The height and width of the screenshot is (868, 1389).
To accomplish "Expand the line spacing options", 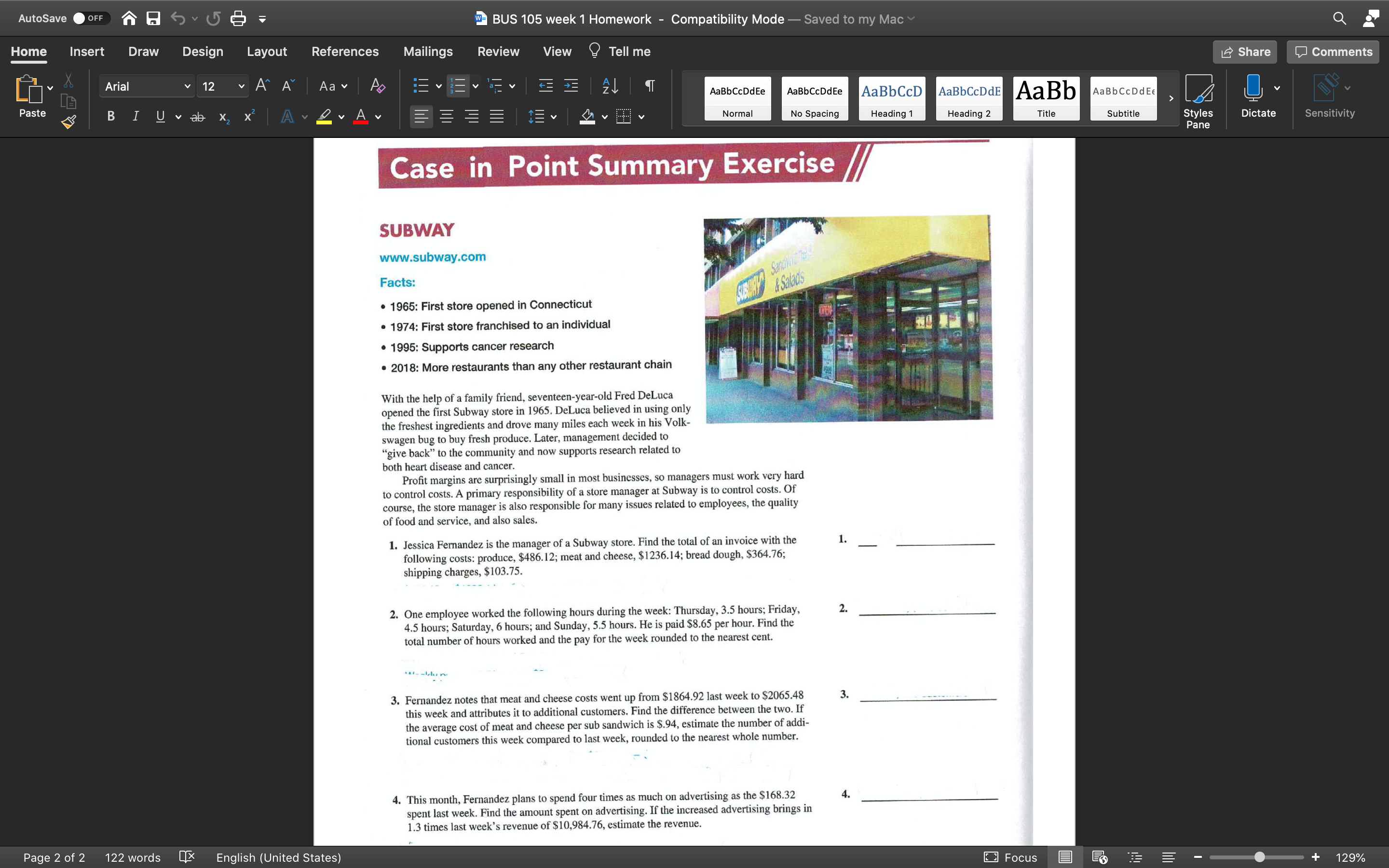I will (x=553, y=117).
